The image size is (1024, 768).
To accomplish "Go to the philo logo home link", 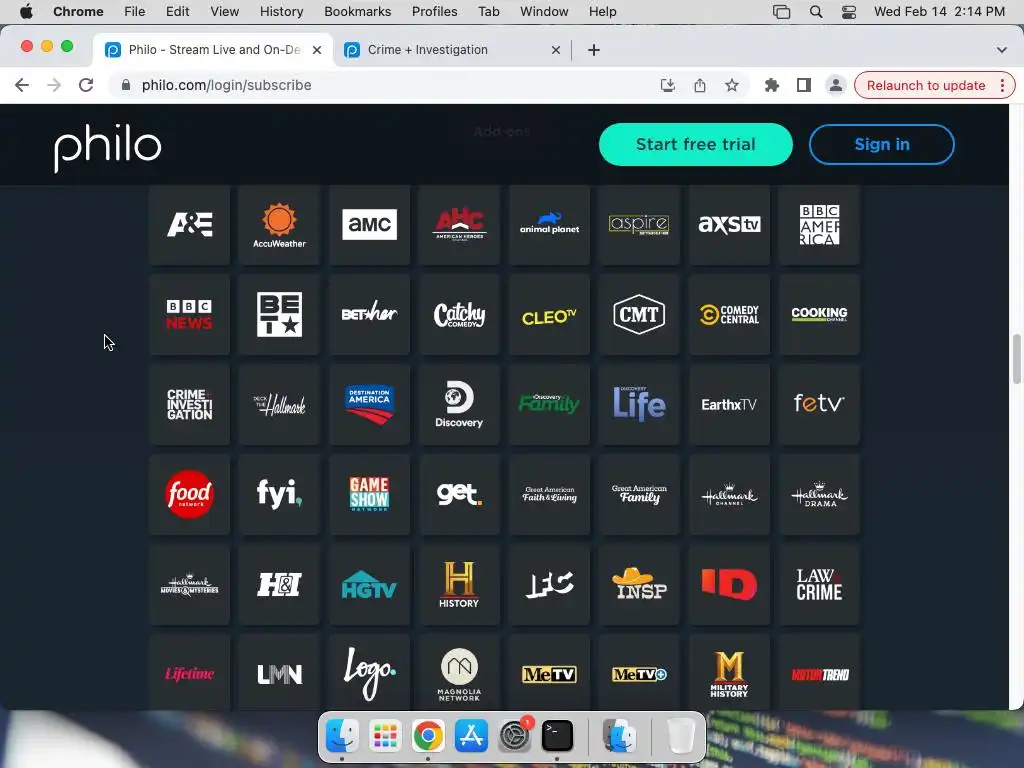I will tap(108, 146).
